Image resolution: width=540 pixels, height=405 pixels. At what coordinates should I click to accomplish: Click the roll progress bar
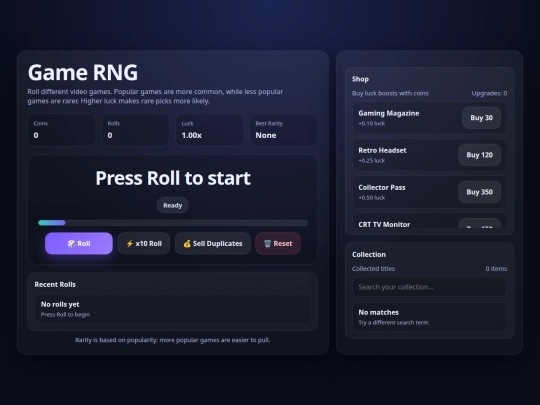173,223
